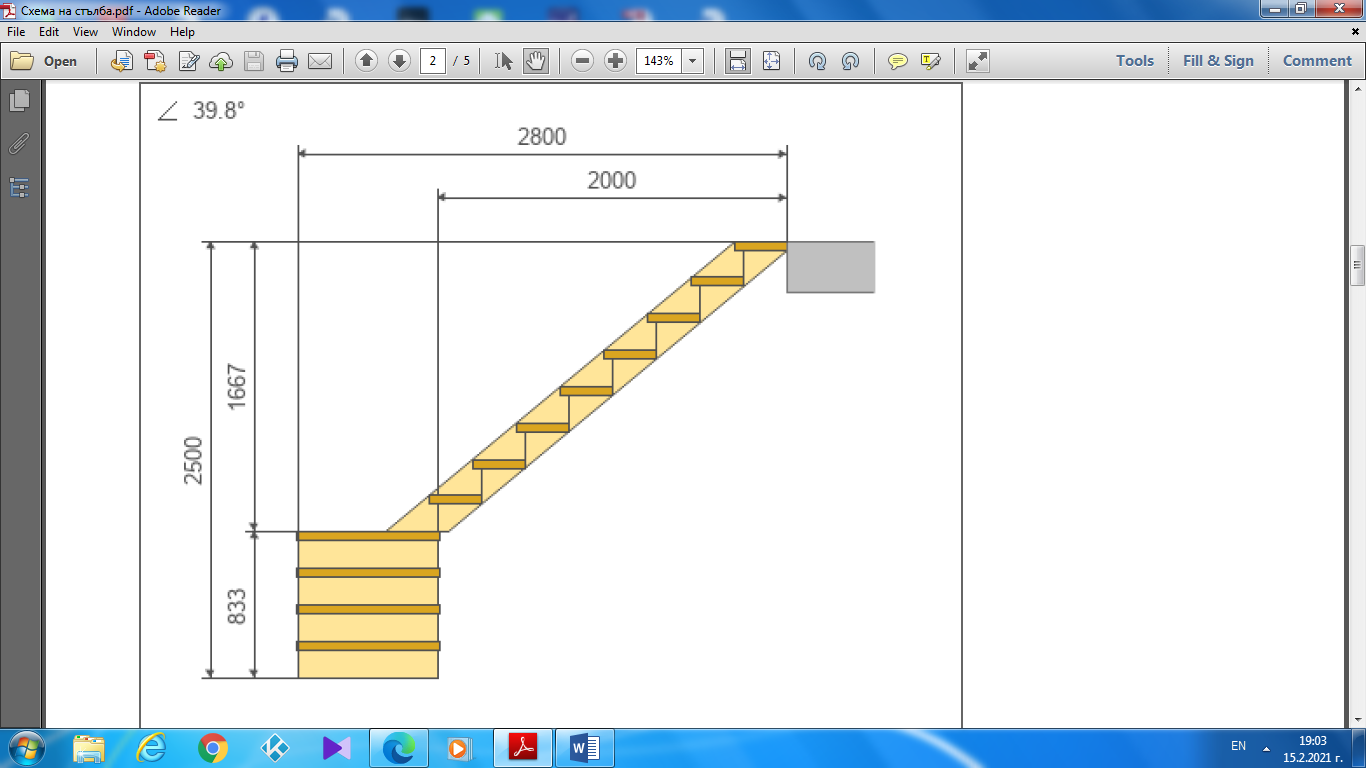
Task: Open the View menu
Action: click(85, 32)
